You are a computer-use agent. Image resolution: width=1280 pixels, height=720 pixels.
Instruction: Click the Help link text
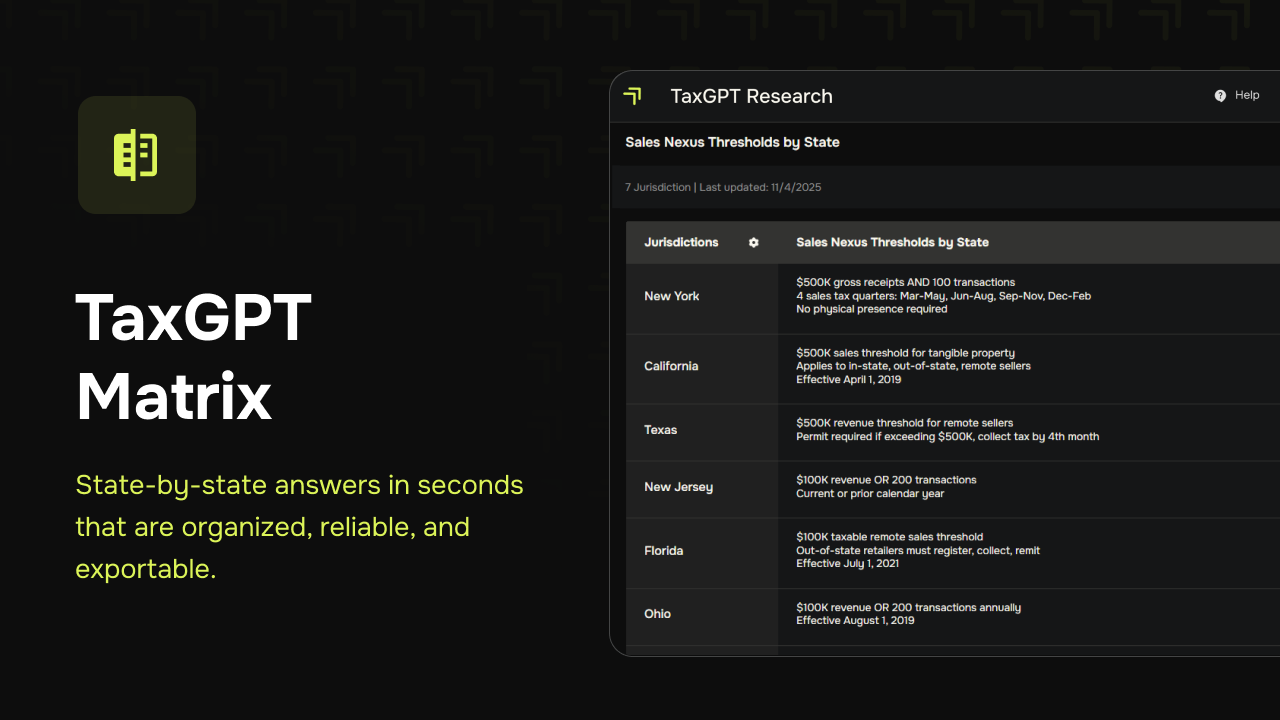(1247, 95)
